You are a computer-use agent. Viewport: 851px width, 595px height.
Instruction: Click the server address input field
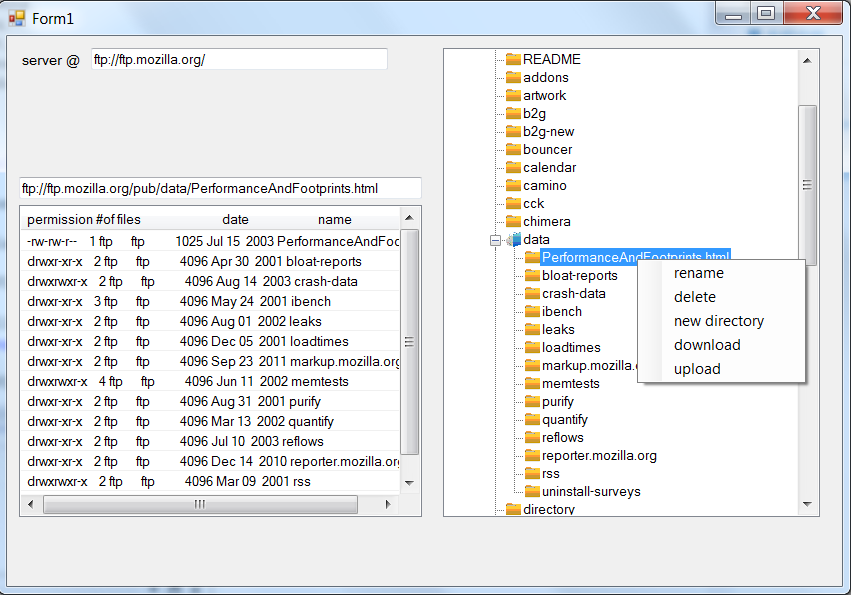click(x=239, y=59)
